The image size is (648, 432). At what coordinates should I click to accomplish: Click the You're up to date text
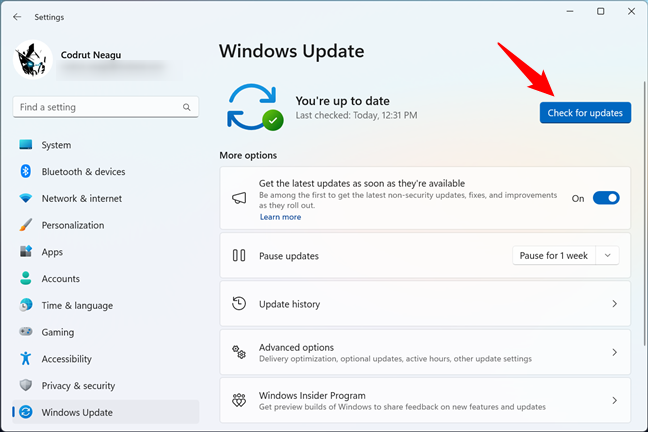[x=343, y=101]
